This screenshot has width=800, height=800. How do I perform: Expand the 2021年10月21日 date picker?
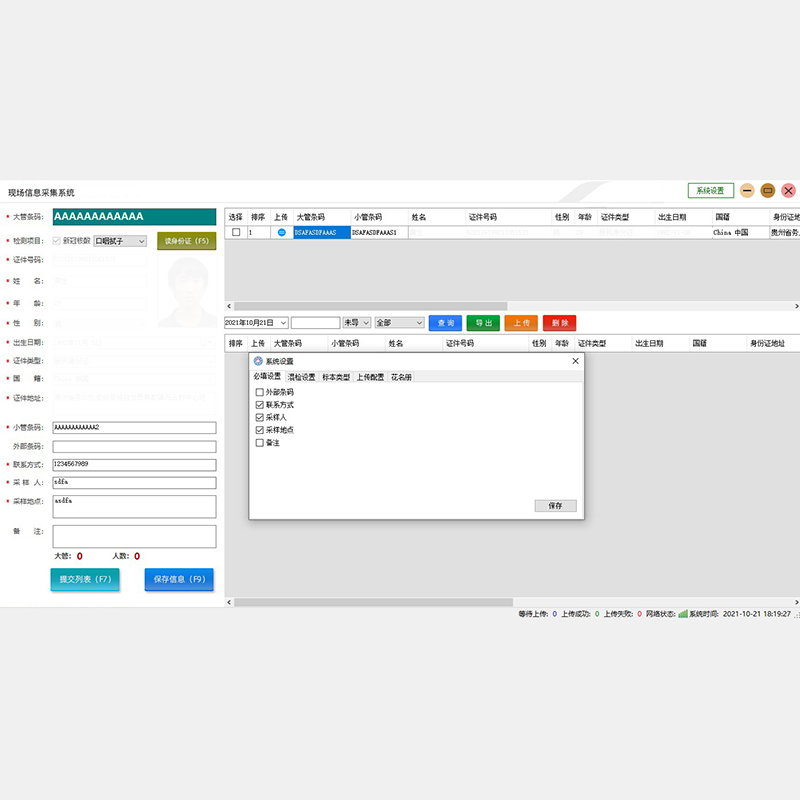283,323
